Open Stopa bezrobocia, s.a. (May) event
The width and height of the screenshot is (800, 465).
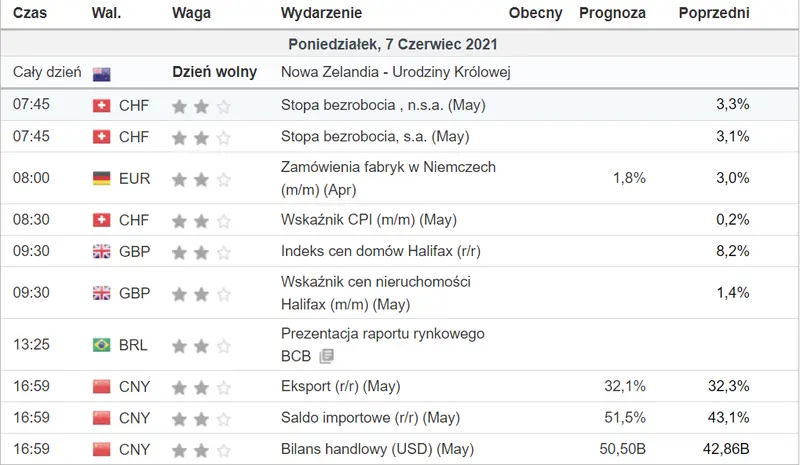375,137
